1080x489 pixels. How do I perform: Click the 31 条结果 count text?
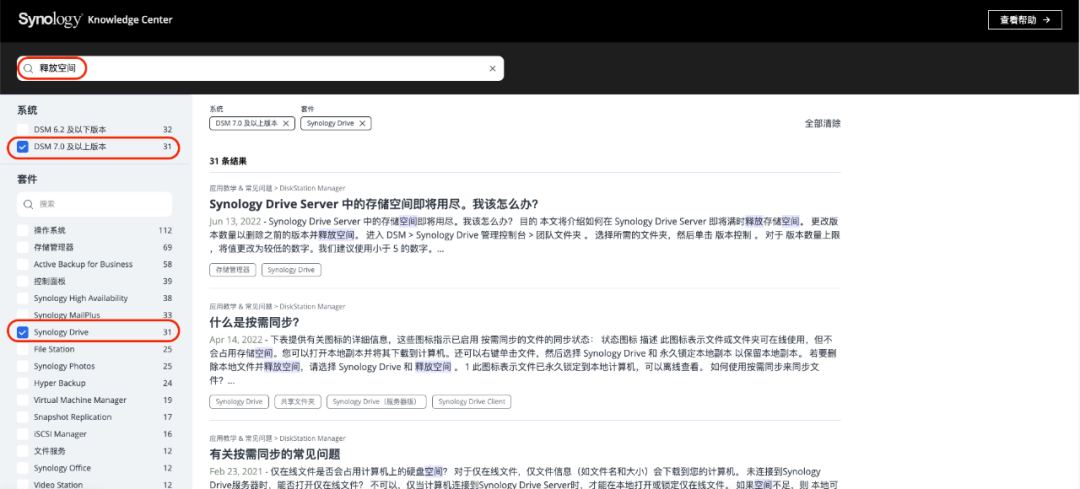tap(228, 161)
